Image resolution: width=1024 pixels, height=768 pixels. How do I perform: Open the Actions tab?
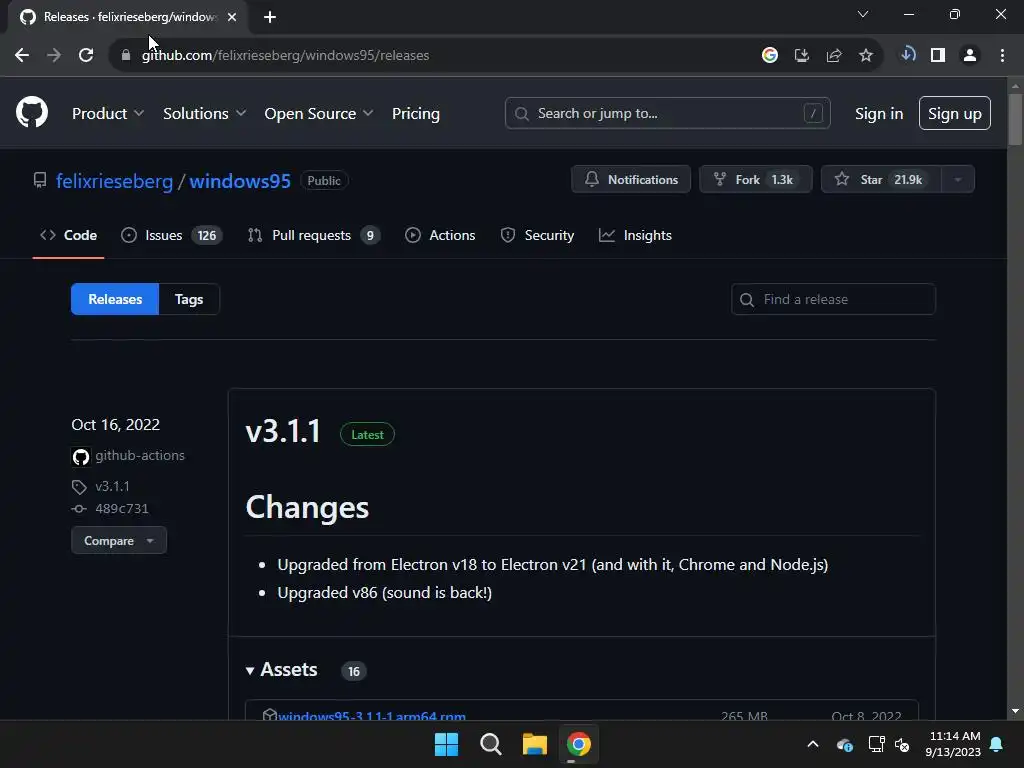440,235
